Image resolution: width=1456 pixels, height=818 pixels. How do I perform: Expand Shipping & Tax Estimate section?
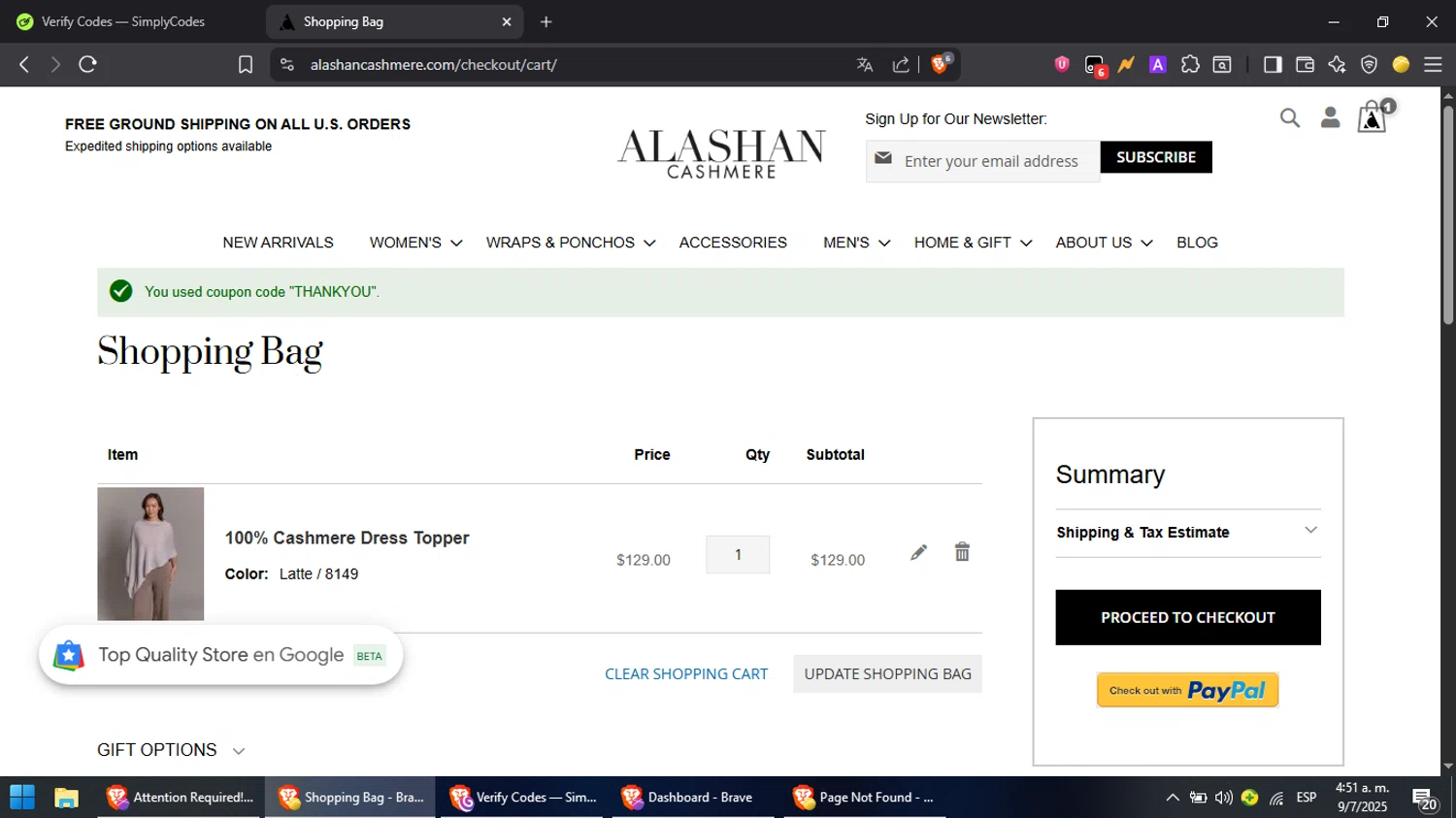(x=1188, y=533)
